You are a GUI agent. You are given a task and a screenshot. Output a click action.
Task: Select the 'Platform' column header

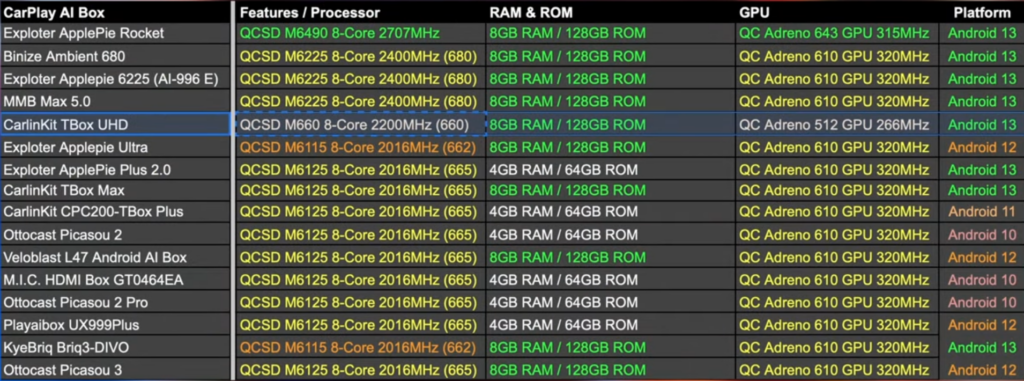[982, 12]
